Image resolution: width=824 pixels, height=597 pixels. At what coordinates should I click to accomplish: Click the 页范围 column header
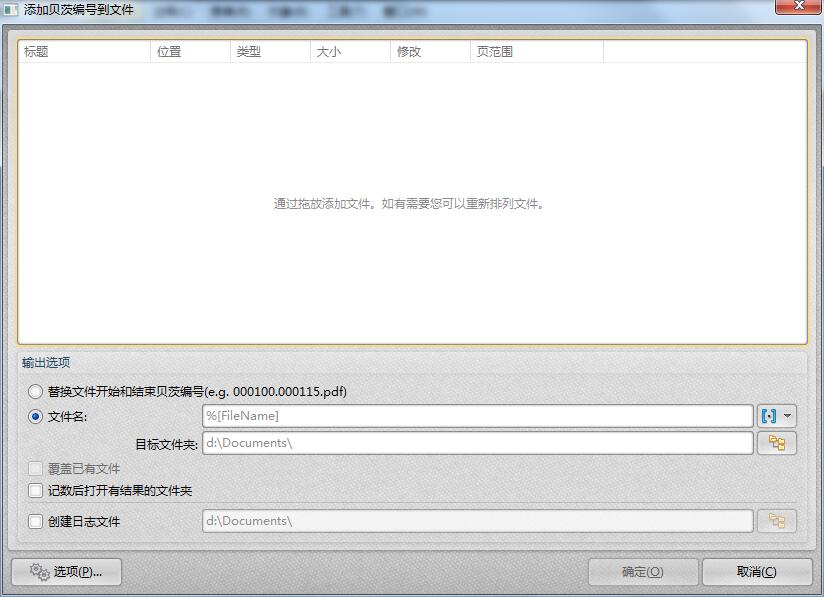[x=536, y=52]
